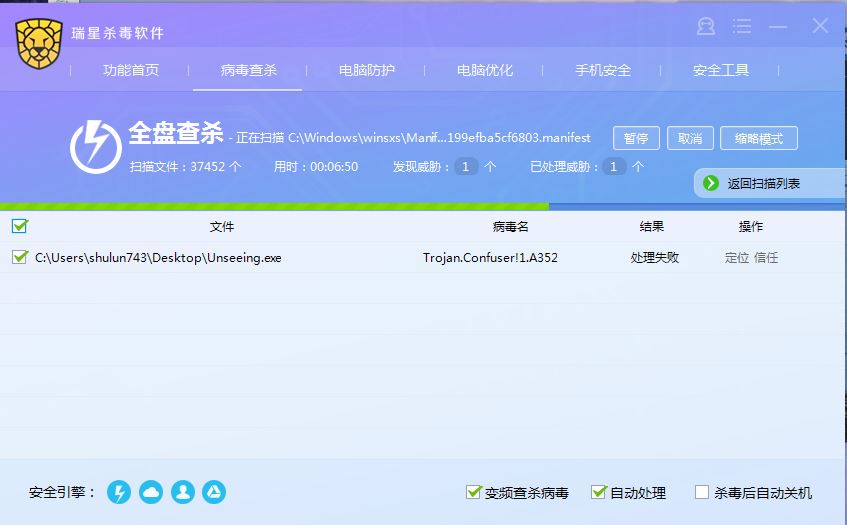847x525 pixels.
Task: Open the 安全工具 tab
Action: click(721, 70)
